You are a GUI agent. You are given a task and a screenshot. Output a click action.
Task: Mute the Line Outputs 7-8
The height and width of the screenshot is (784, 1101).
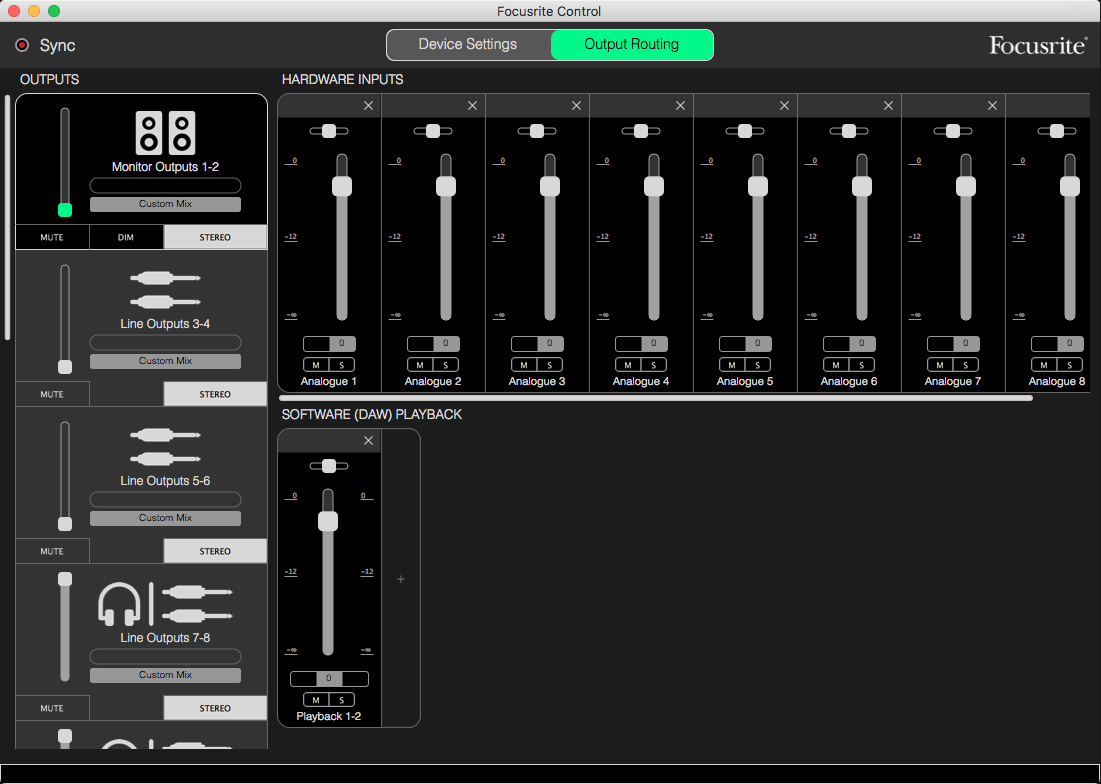point(52,708)
